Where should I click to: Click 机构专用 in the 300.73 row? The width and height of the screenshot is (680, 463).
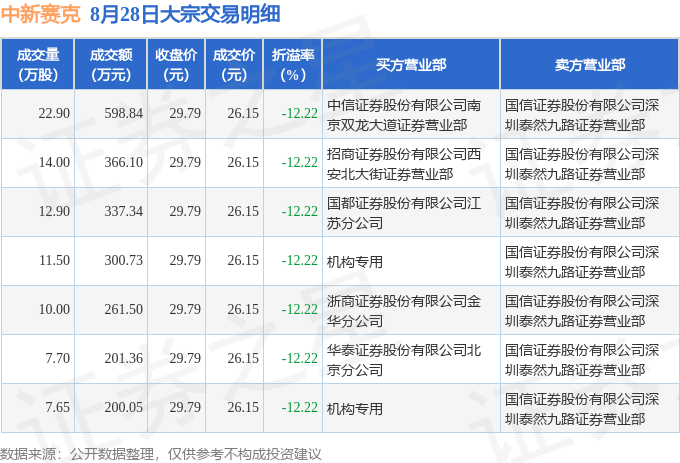click(x=355, y=262)
